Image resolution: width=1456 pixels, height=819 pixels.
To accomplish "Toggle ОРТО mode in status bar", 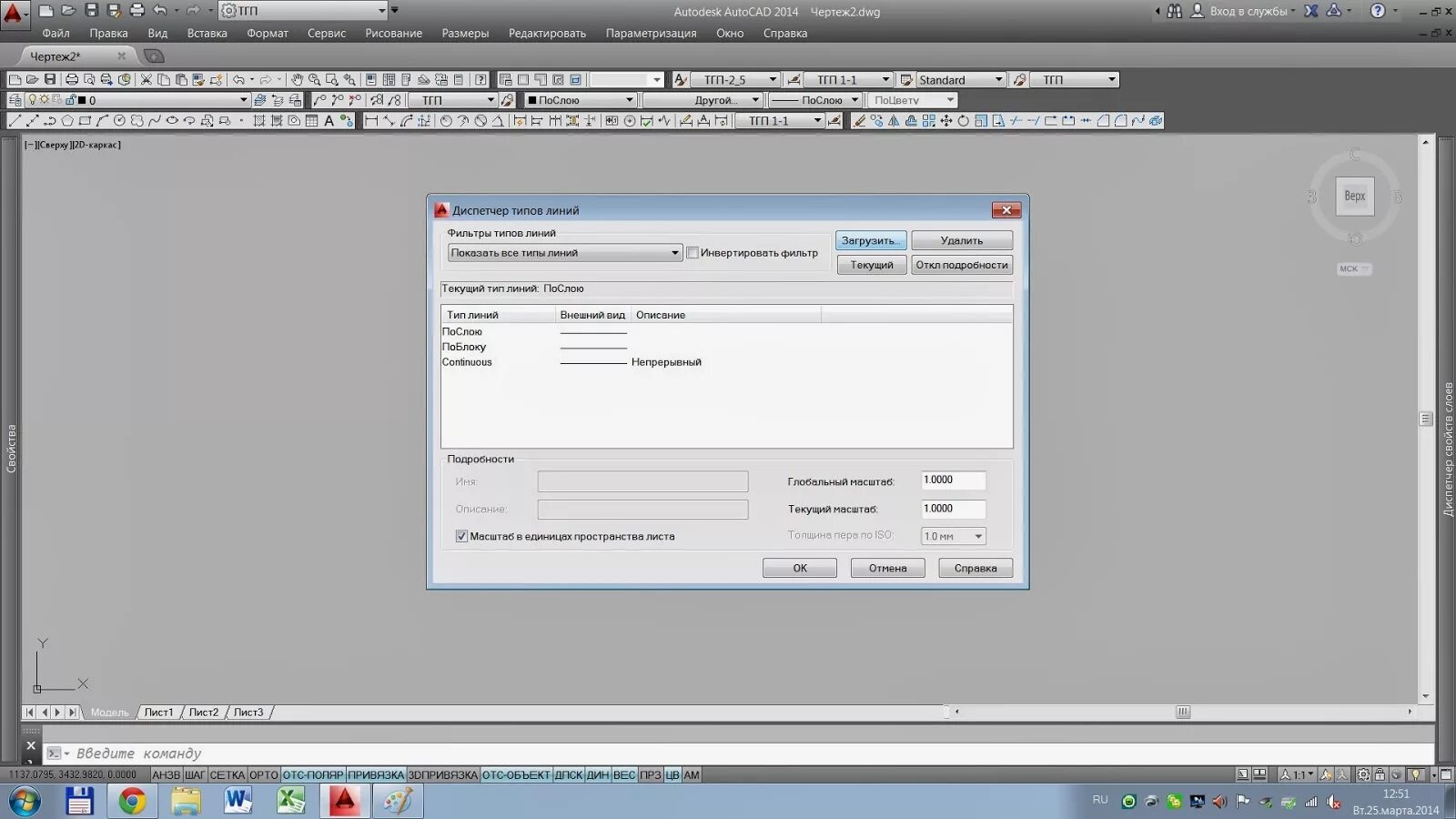I will click(x=263, y=775).
